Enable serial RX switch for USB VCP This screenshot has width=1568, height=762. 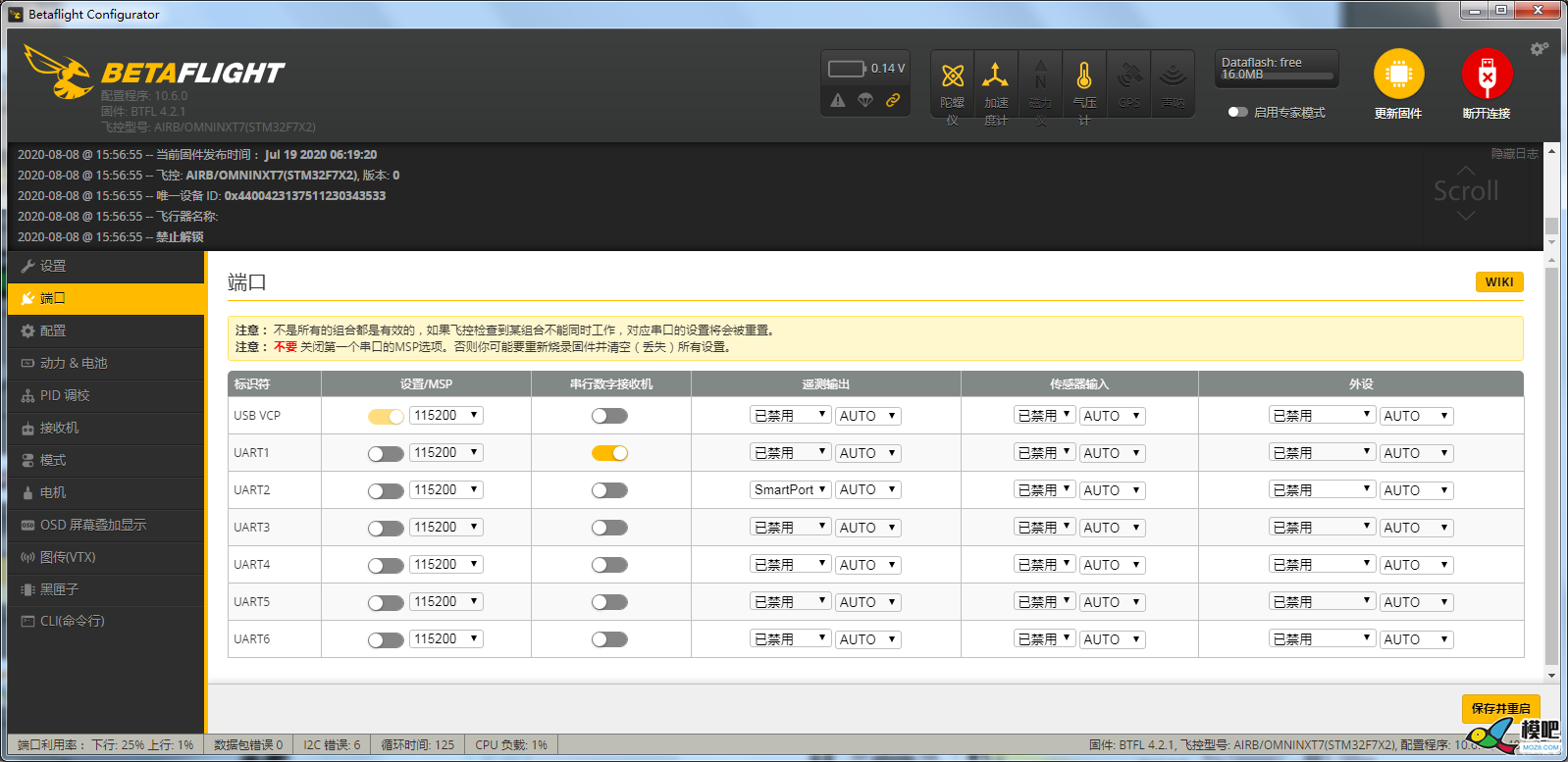pos(609,416)
